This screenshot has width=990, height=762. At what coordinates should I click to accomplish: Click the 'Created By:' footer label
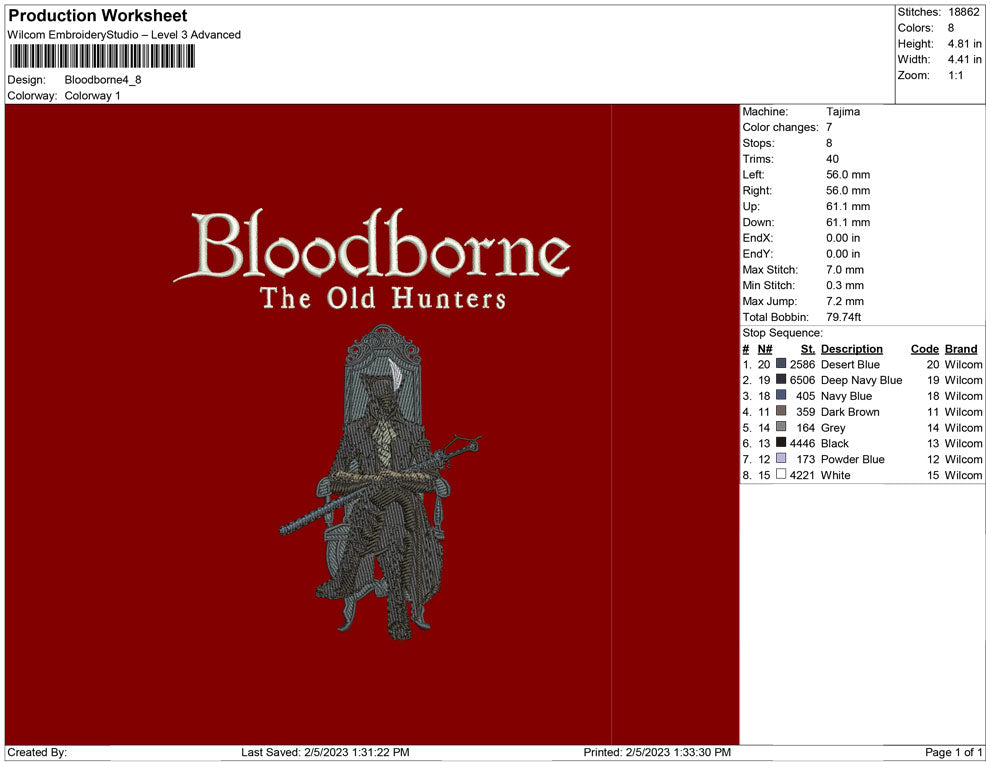pos(37,752)
